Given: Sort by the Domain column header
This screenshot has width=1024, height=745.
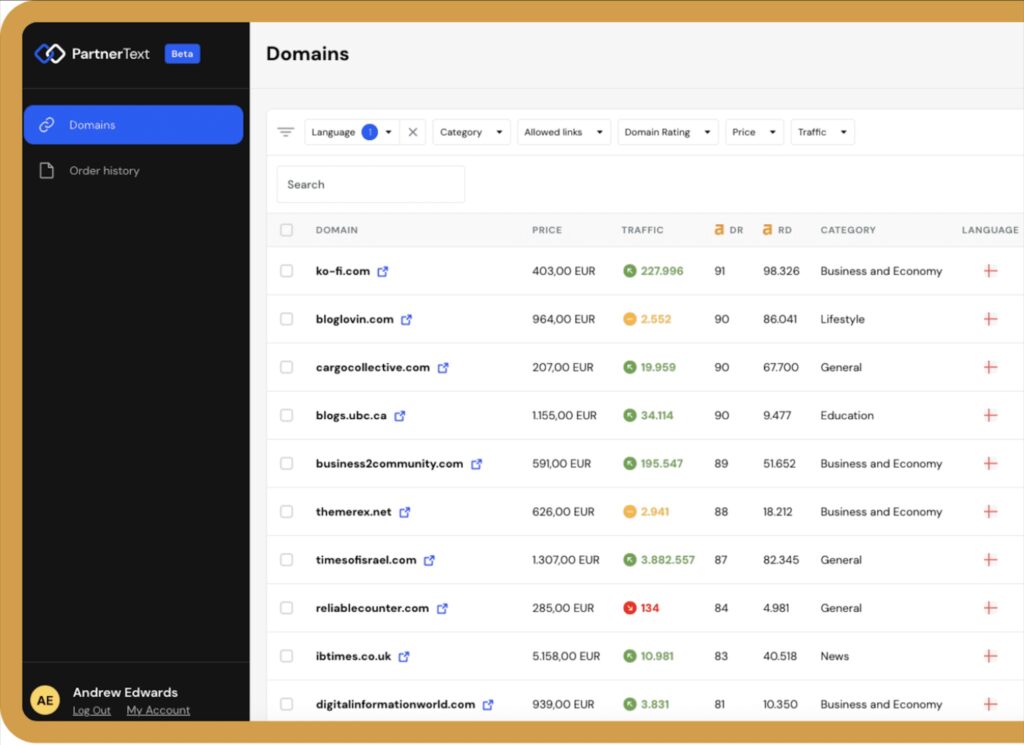Looking at the screenshot, I should [336, 230].
